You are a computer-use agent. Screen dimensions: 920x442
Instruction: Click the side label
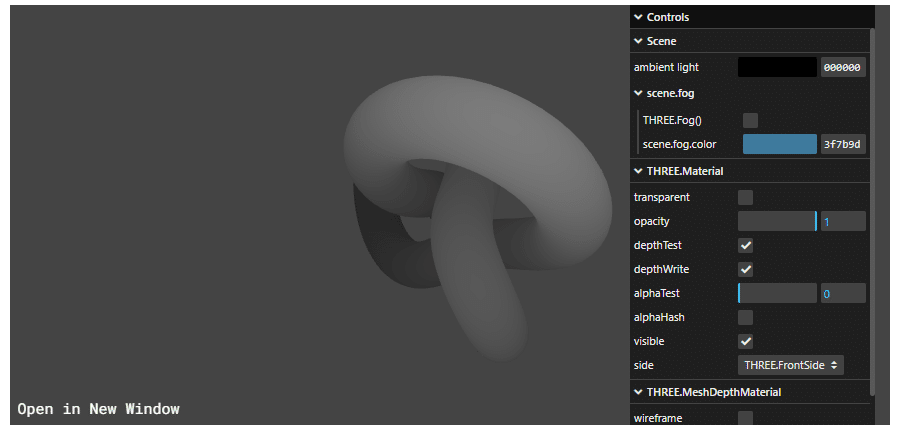click(643, 365)
